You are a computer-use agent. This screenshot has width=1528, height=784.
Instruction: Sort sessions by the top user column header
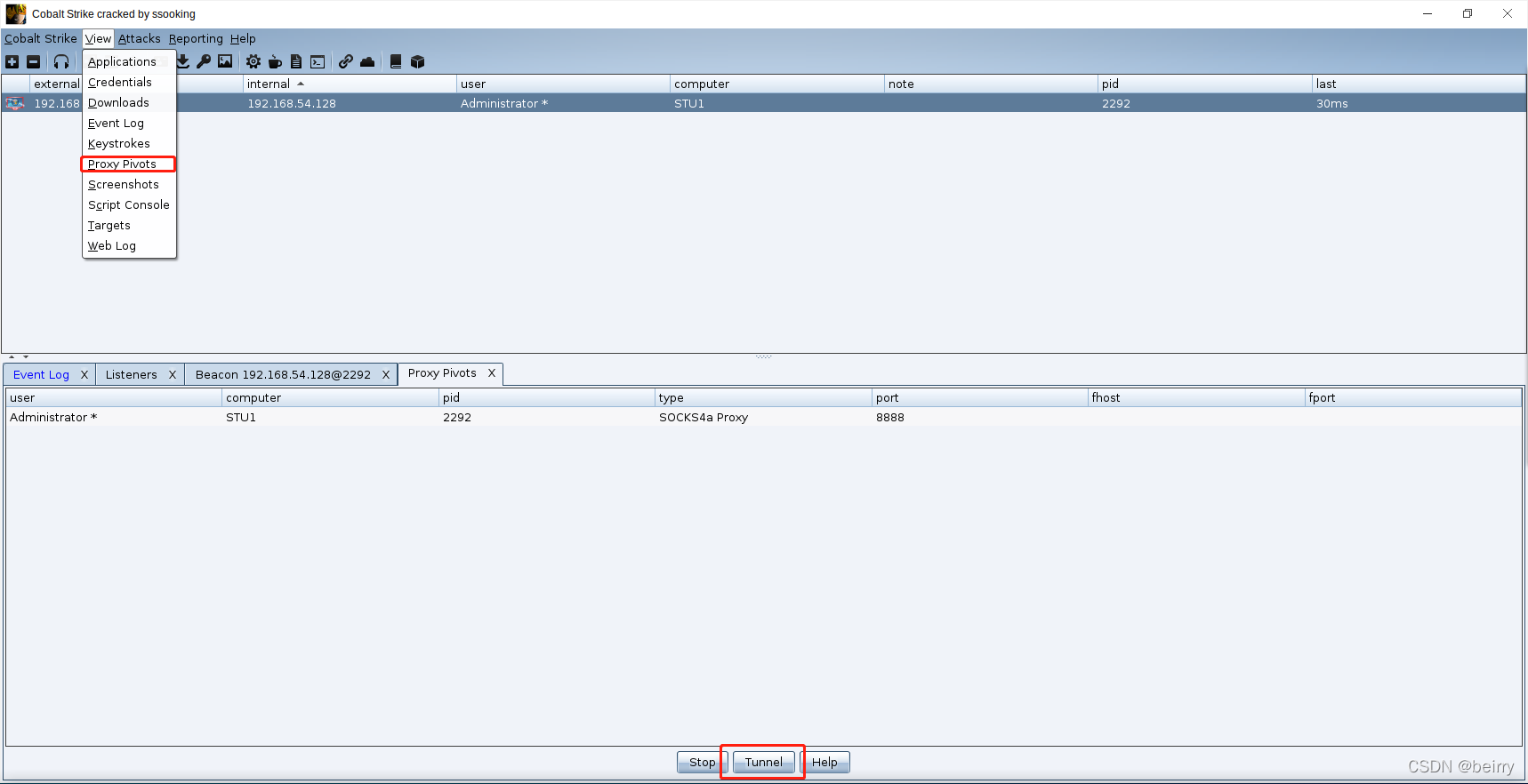click(563, 84)
